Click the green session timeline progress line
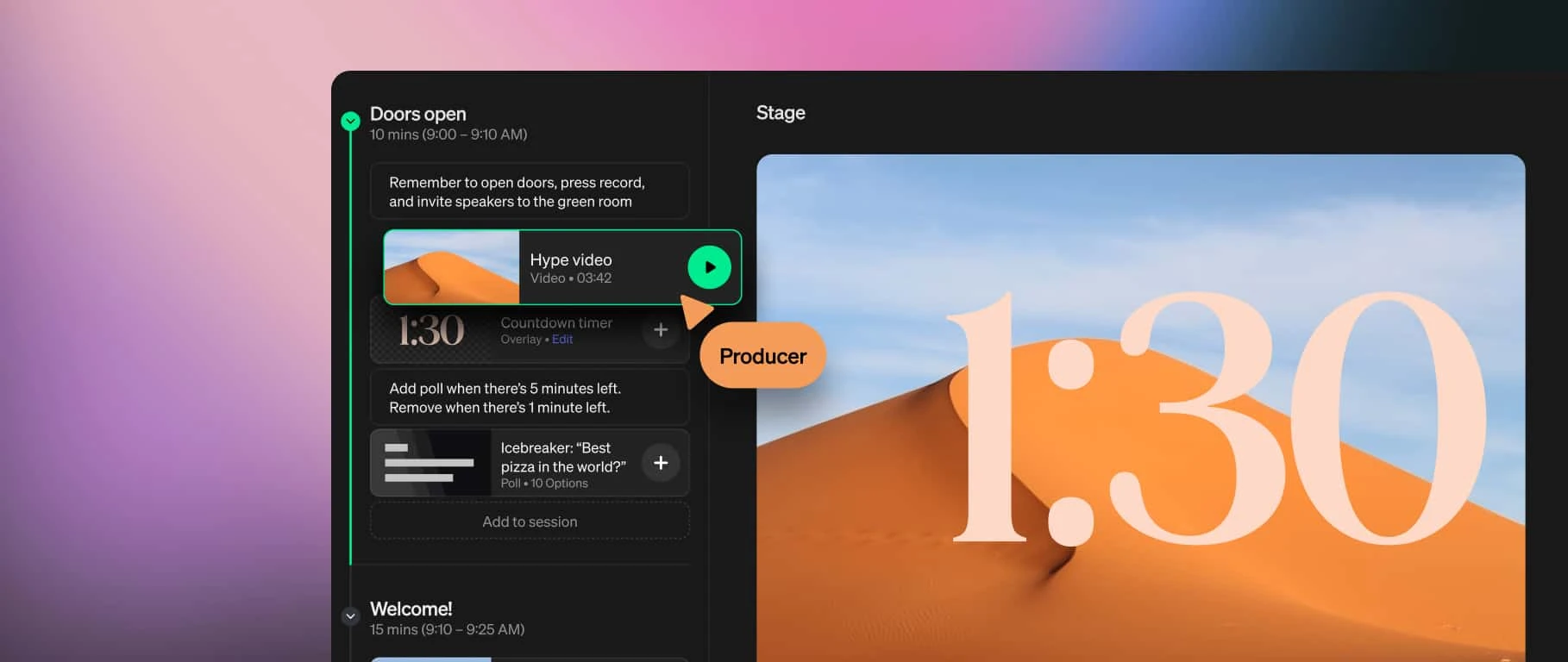This screenshot has width=1568, height=662. click(350, 345)
